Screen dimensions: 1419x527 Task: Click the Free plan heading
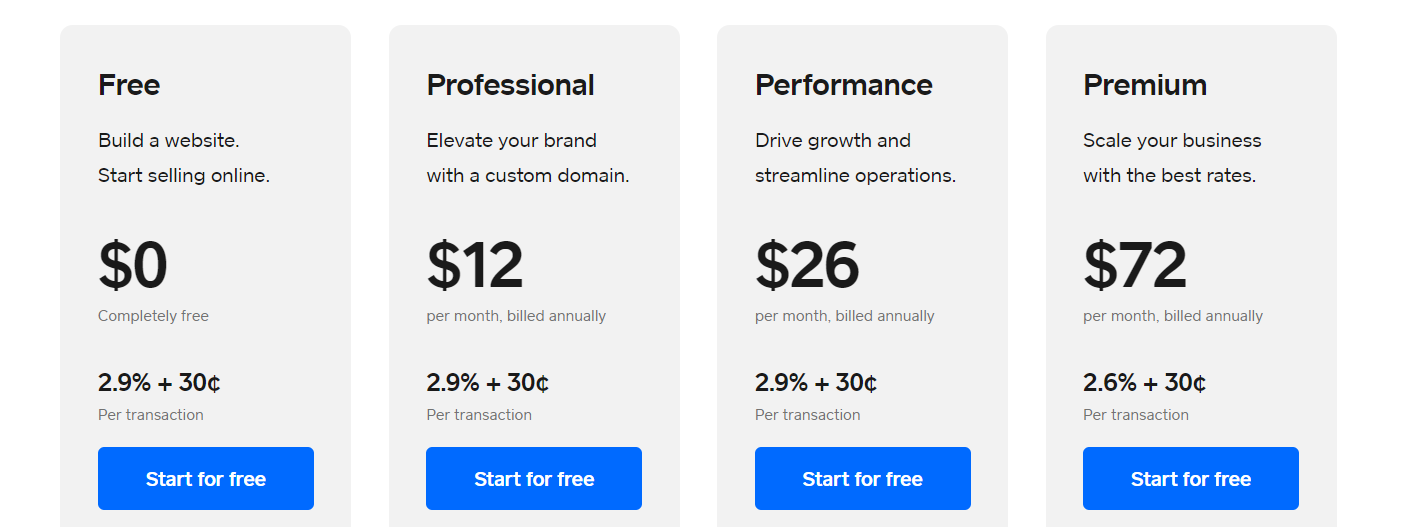(129, 85)
